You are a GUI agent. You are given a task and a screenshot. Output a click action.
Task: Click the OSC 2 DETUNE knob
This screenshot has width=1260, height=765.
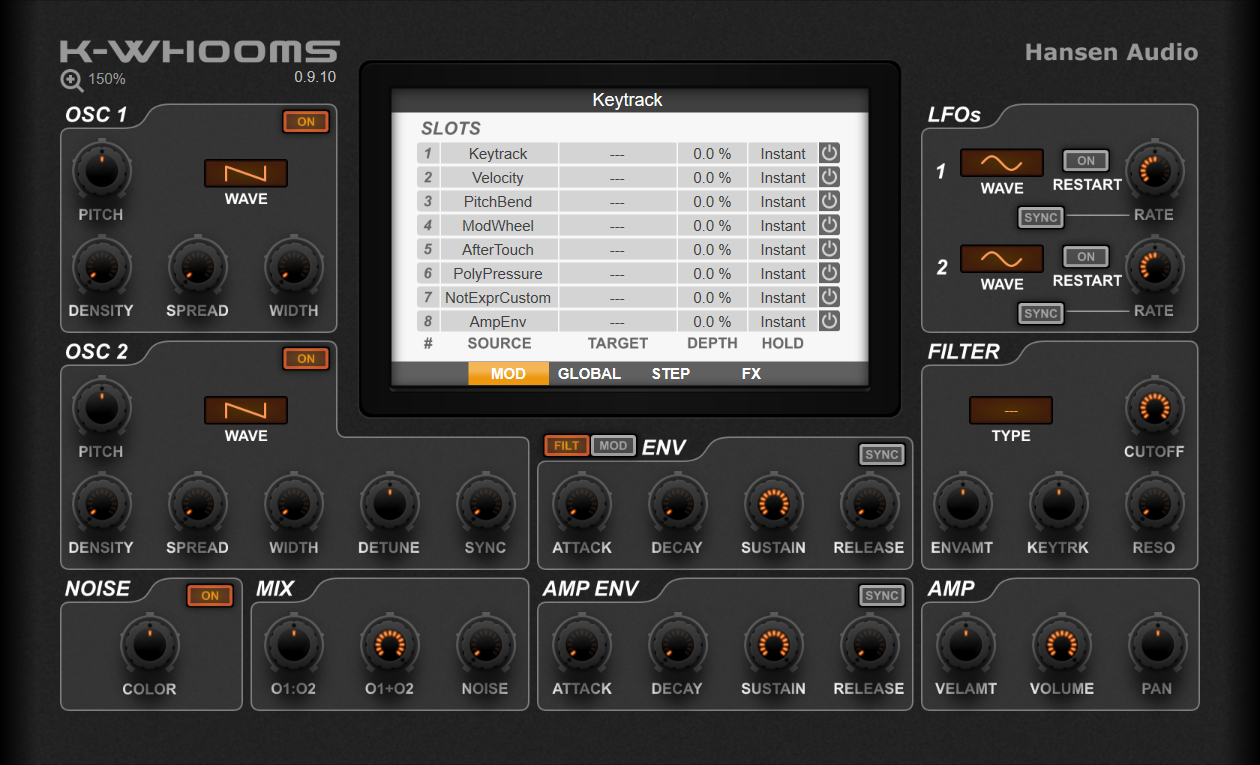tap(389, 504)
